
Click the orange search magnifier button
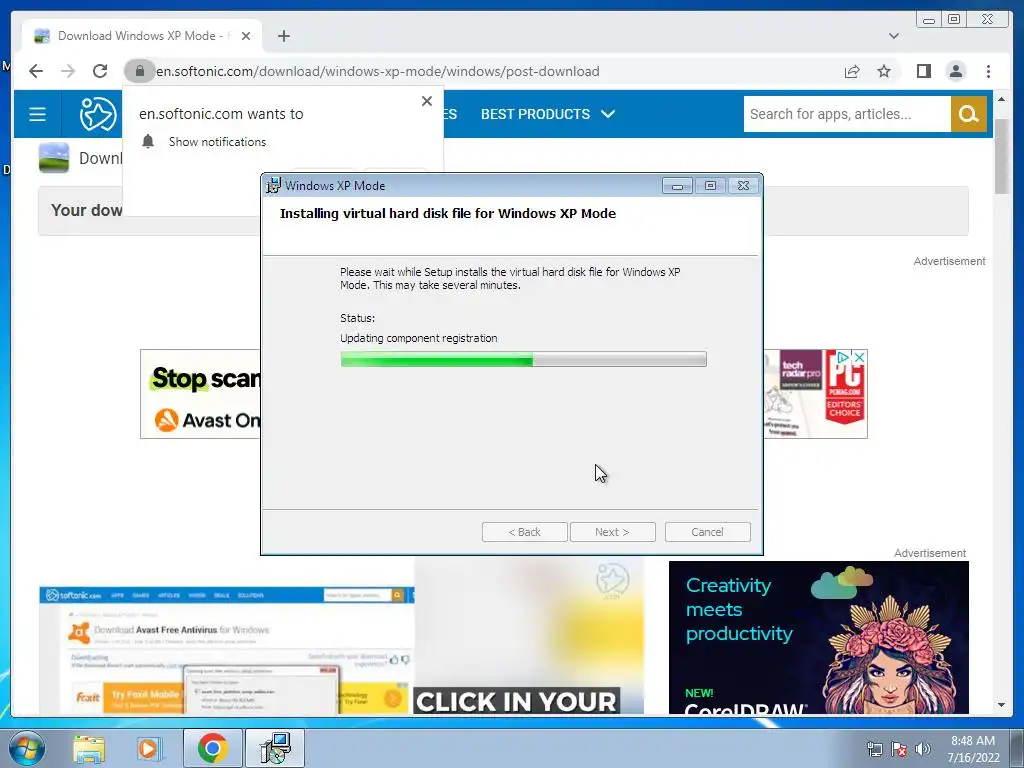pos(968,114)
